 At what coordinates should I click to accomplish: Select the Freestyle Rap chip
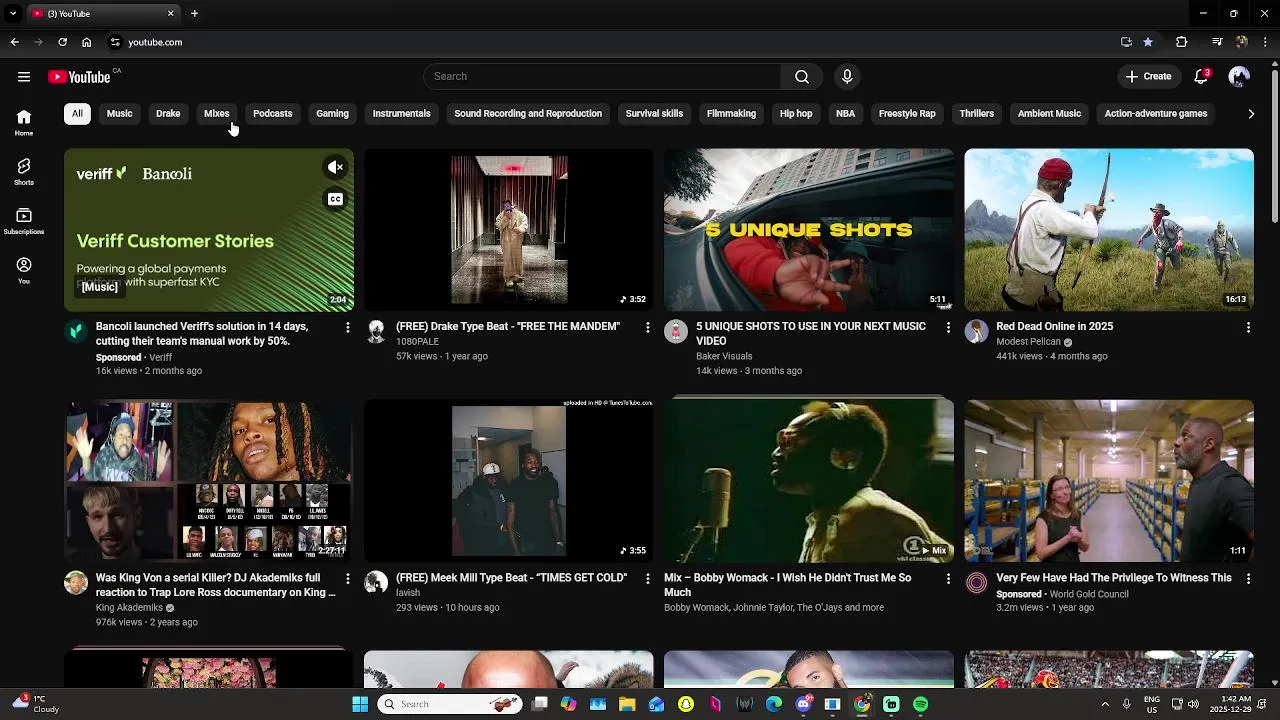[907, 114]
